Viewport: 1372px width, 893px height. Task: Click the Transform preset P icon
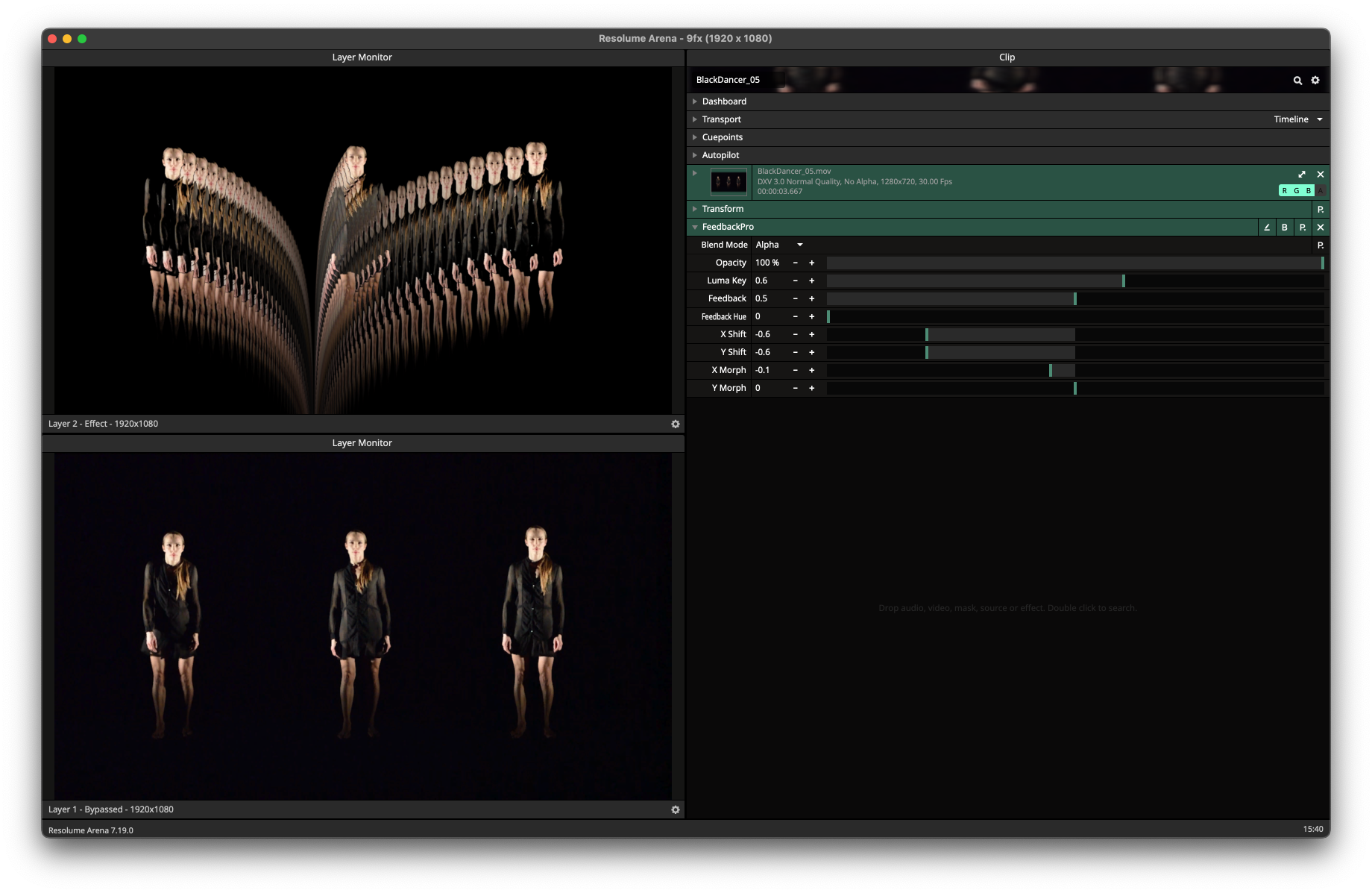tap(1321, 210)
